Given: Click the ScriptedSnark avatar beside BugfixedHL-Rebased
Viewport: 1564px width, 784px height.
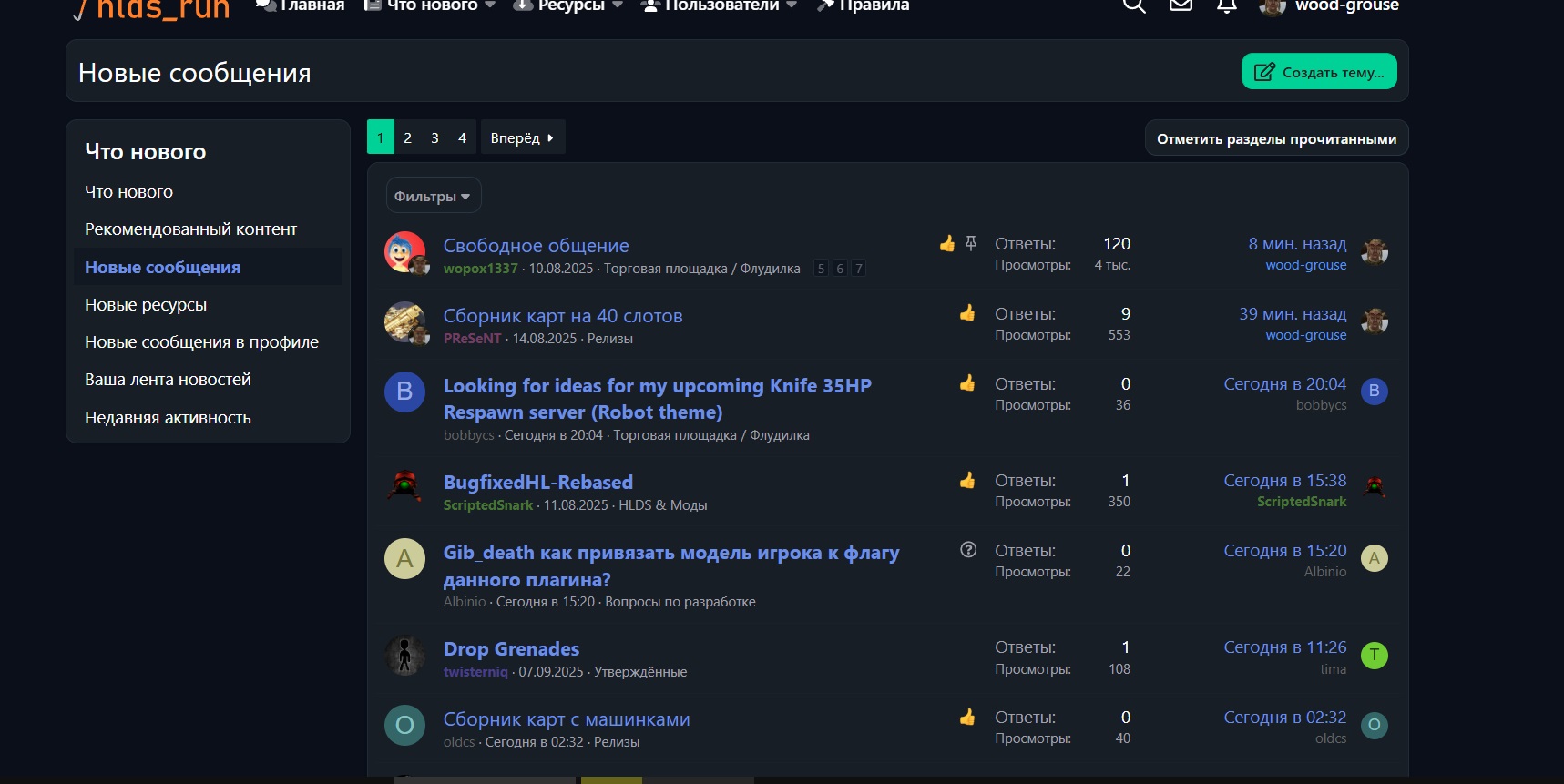Looking at the screenshot, I should tap(404, 488).
